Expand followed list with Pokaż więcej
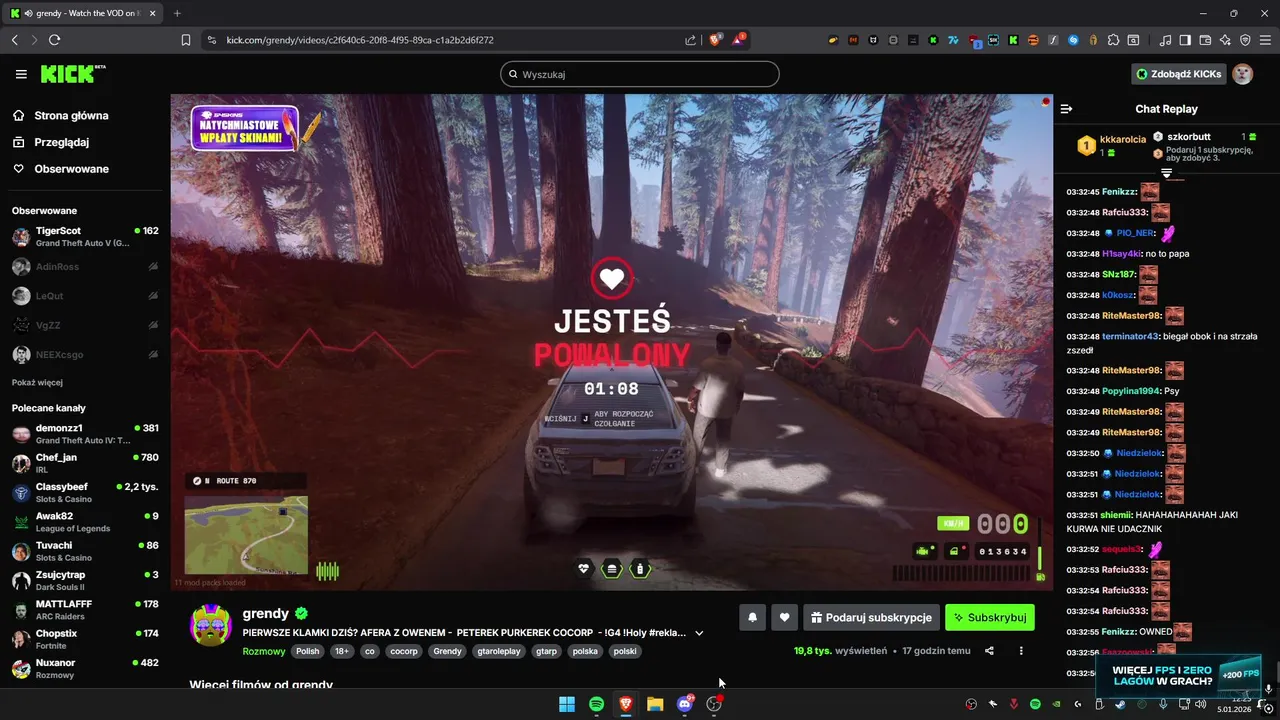This screenshot has height=720, width=1280. click(37, 382)
